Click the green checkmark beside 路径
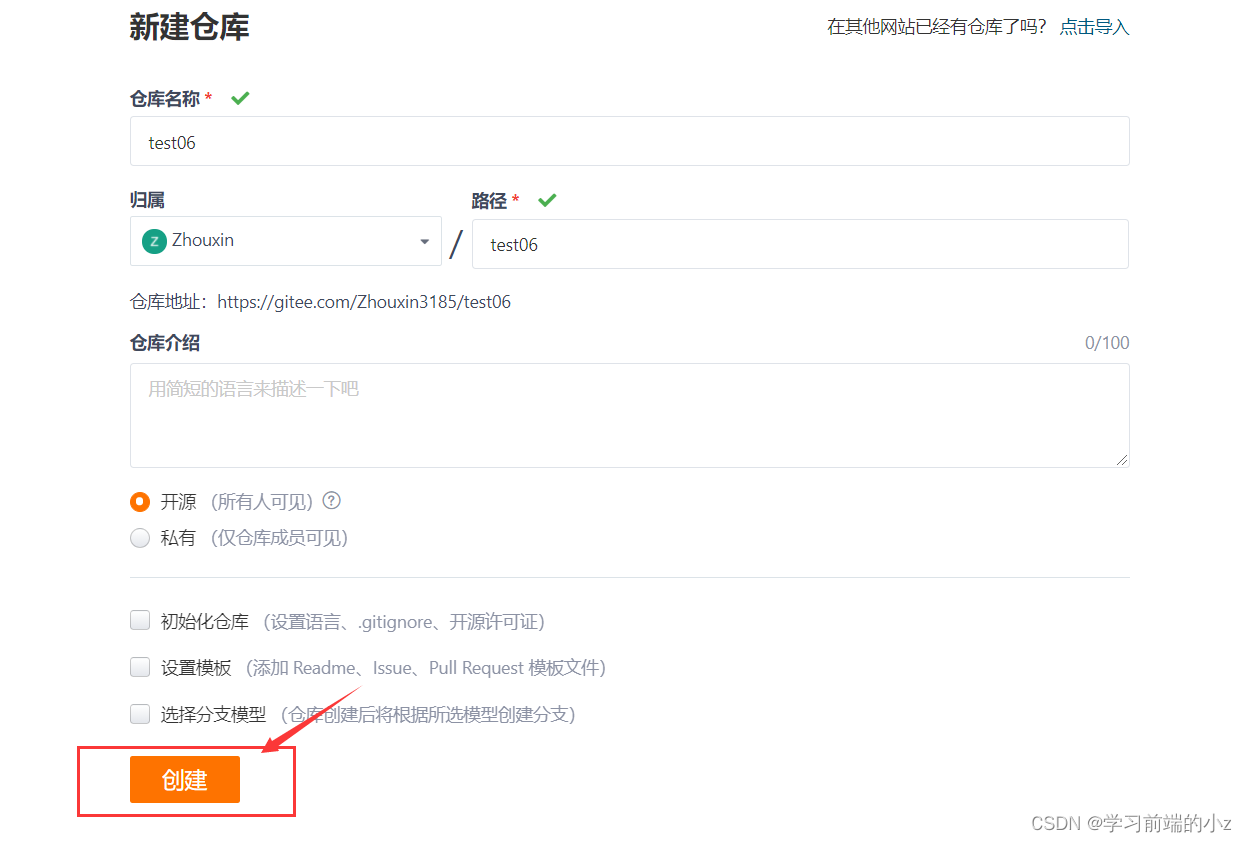This screenshot has height=842, width=1247. coord(547,200)
